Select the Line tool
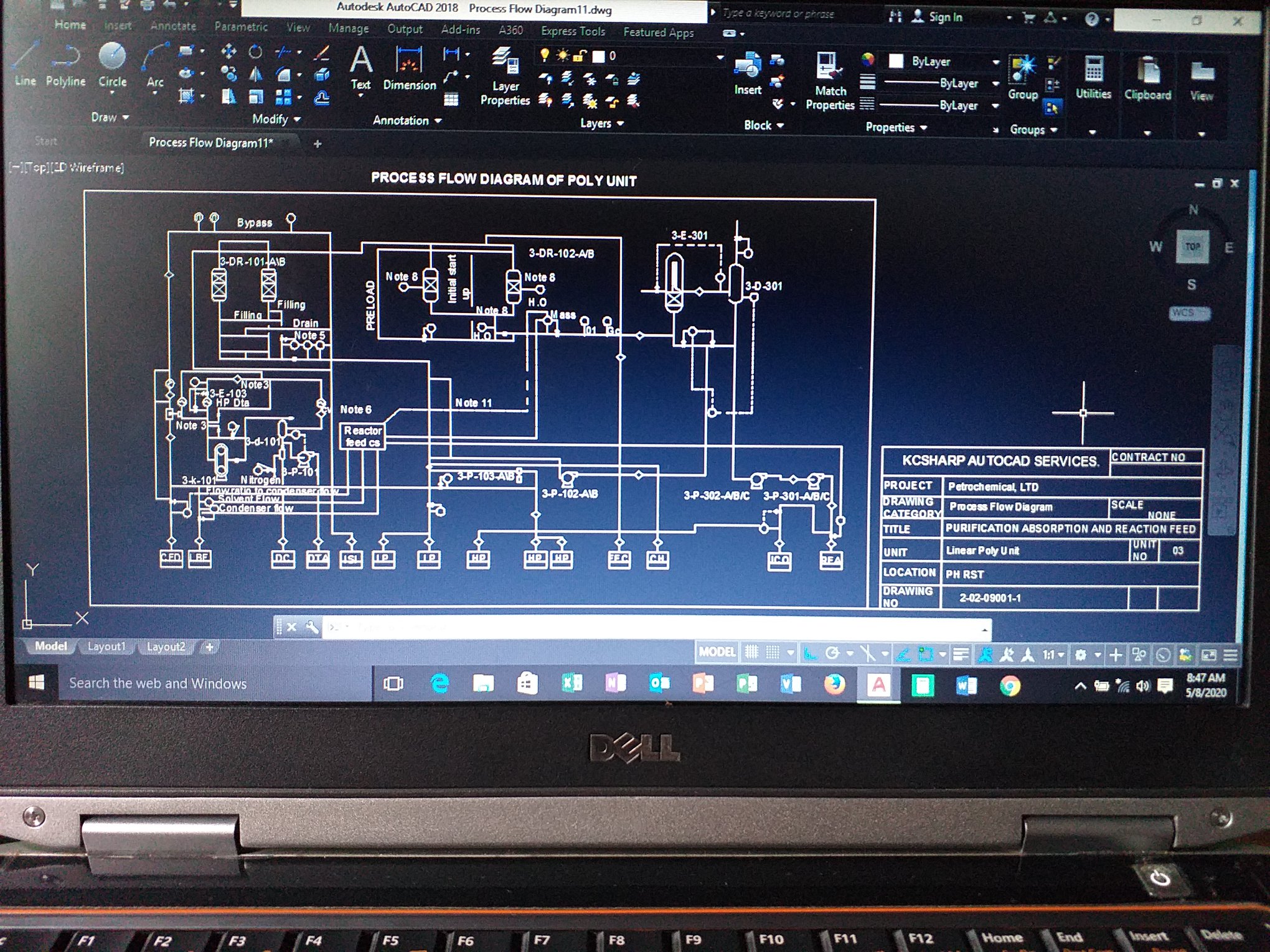Viewport: 1270px width, 952px height. click(x=25, y=65)
